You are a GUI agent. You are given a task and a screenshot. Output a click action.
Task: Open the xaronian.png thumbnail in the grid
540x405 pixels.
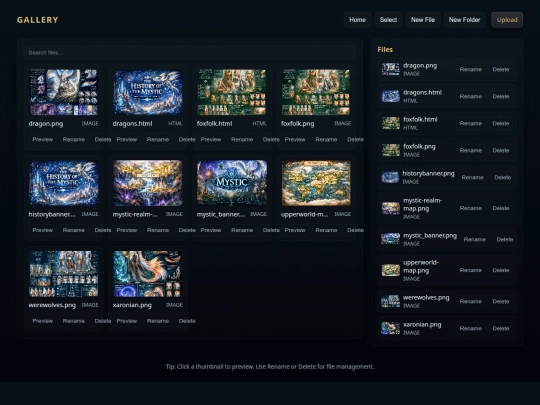click(148, 274)
